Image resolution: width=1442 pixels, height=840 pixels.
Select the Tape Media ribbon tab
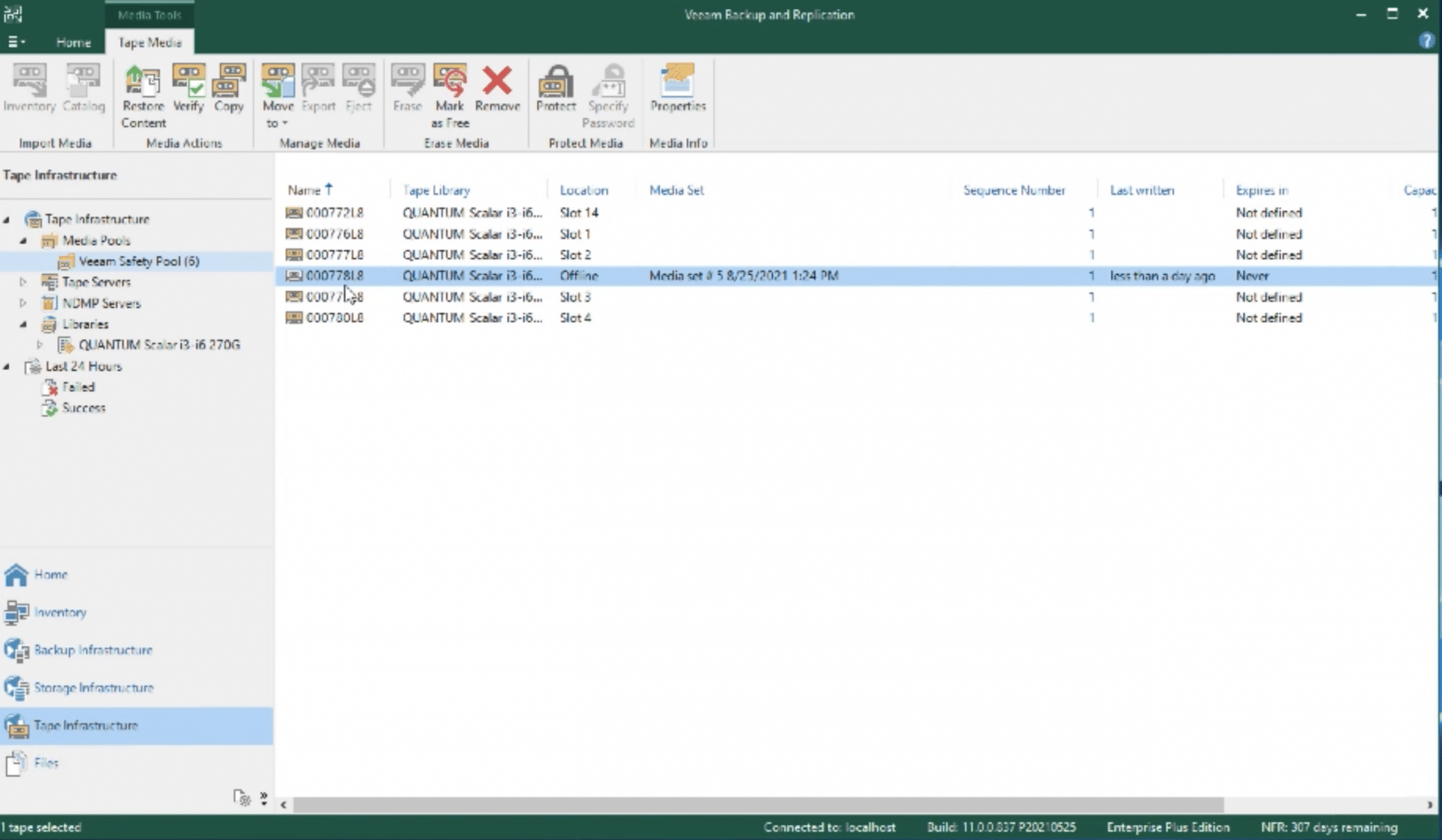[x=149, y=42]
